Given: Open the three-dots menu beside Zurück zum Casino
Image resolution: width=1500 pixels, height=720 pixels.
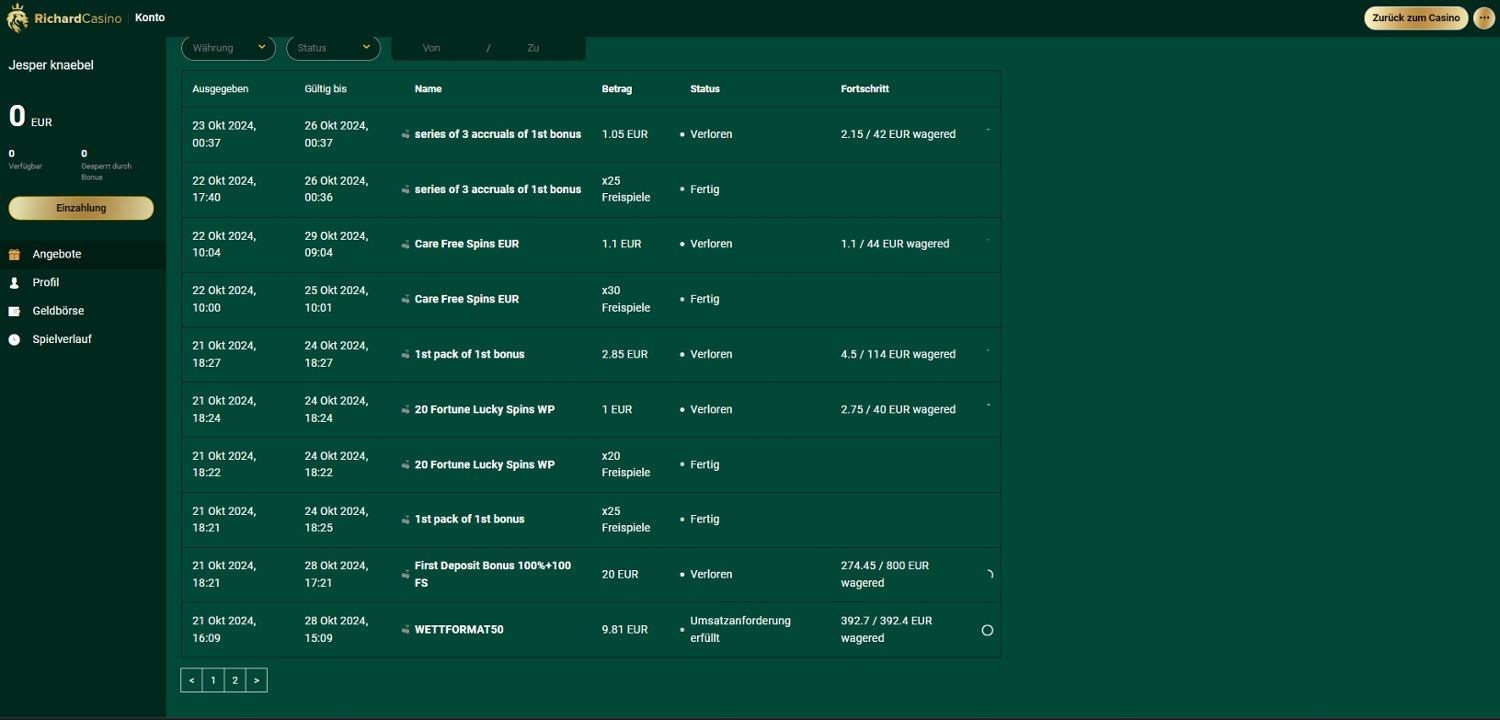Looking at the screenshot, I should coord(1484,18).
